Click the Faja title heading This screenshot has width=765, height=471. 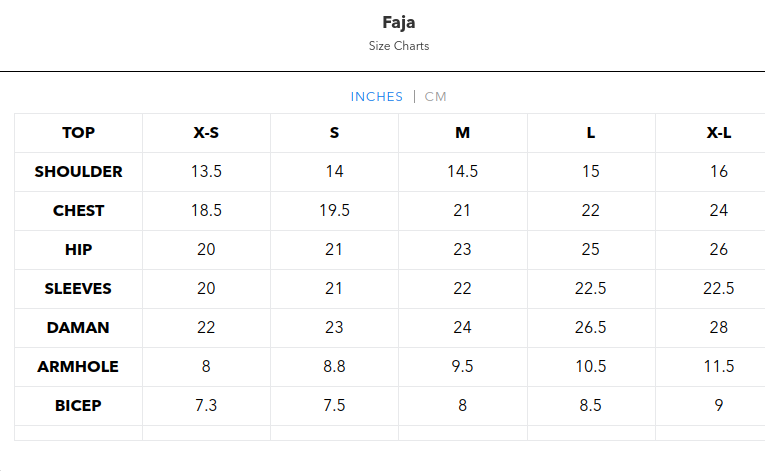(398, 22)
